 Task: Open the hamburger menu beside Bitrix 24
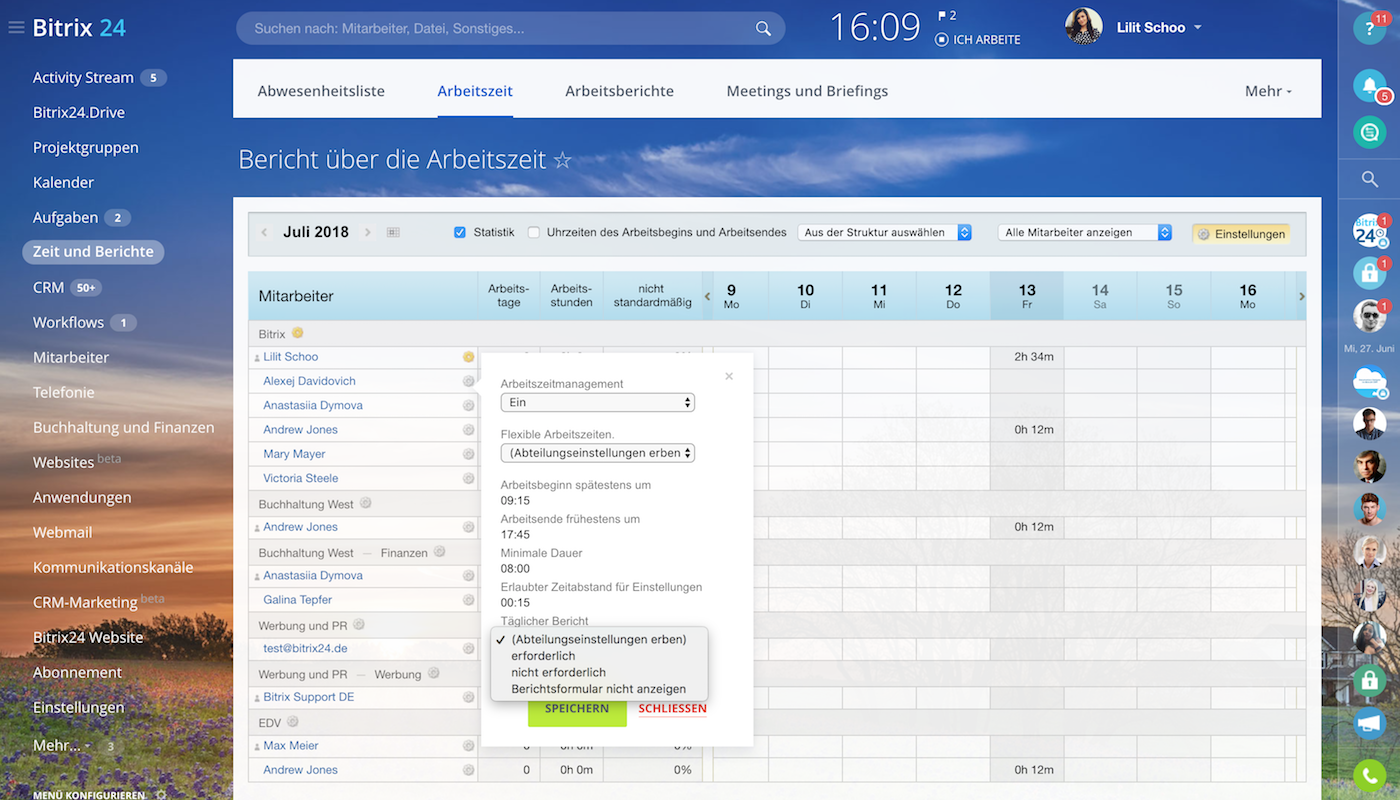16,27
